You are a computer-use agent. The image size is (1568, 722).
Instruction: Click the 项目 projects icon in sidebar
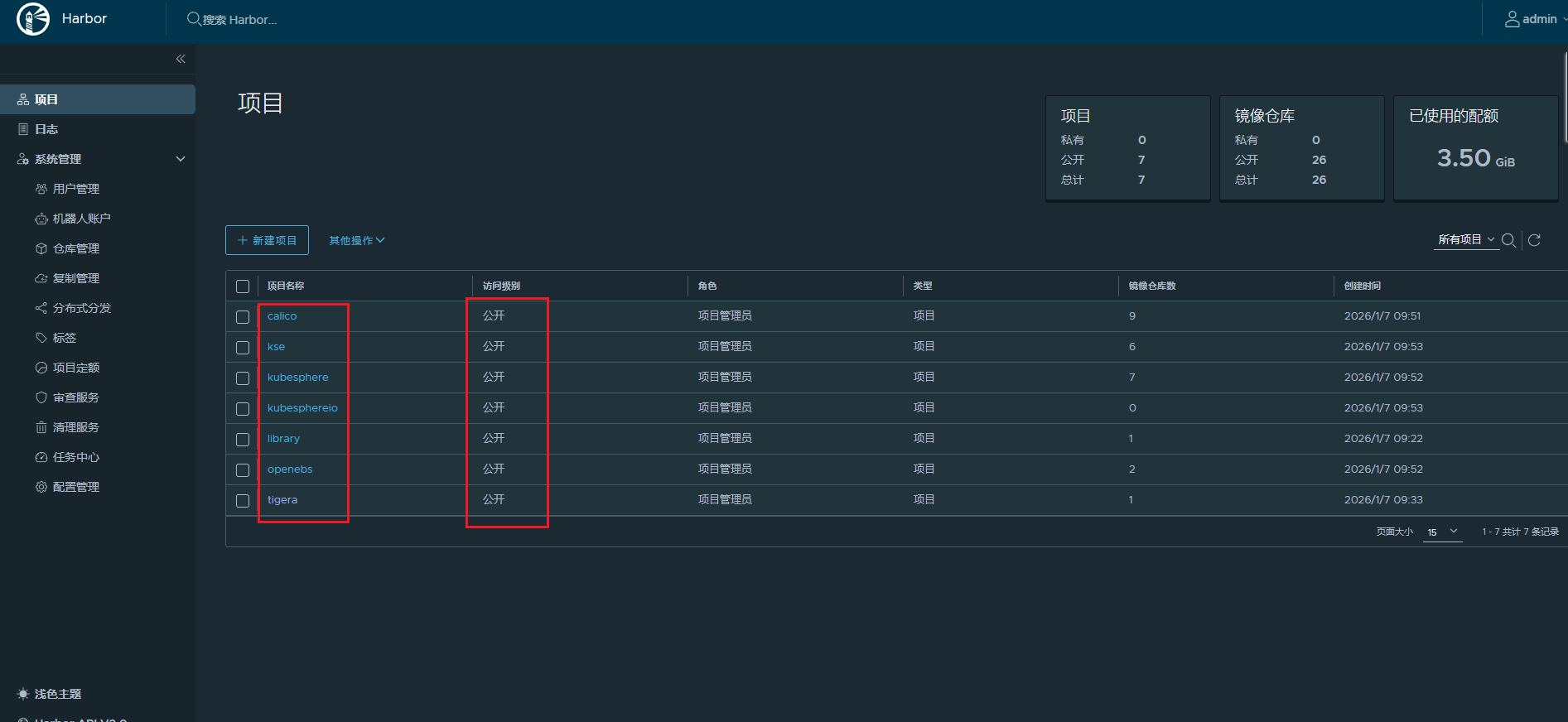(x=23, y=99)
